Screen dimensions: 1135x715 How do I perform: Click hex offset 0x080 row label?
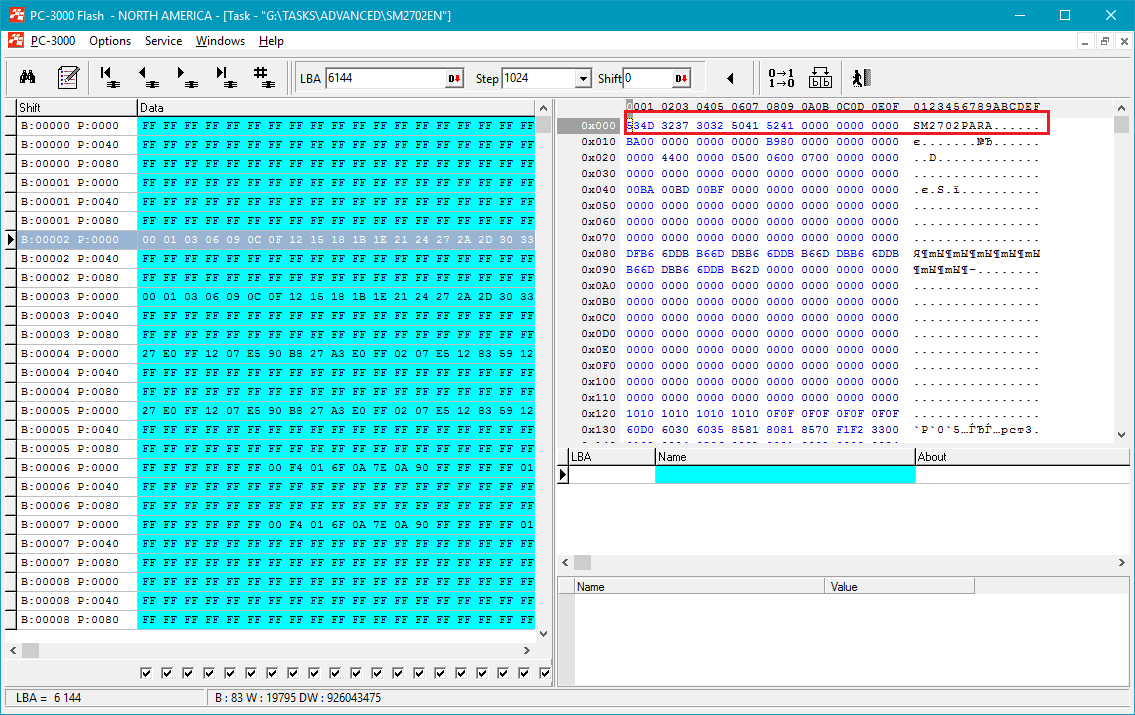point(598,254)
